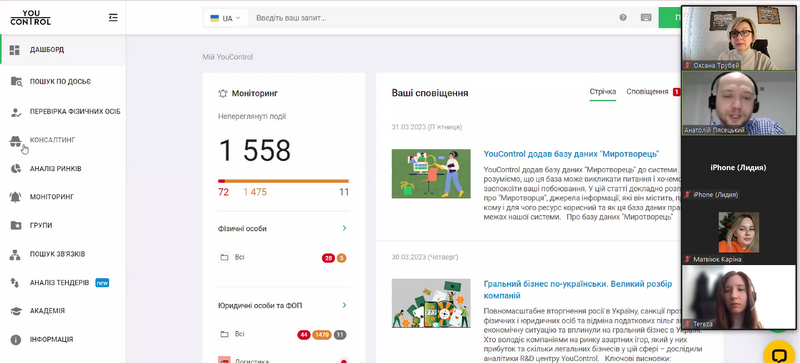
Task: Click the 1 558 unviewed events count
Action: 255,151
